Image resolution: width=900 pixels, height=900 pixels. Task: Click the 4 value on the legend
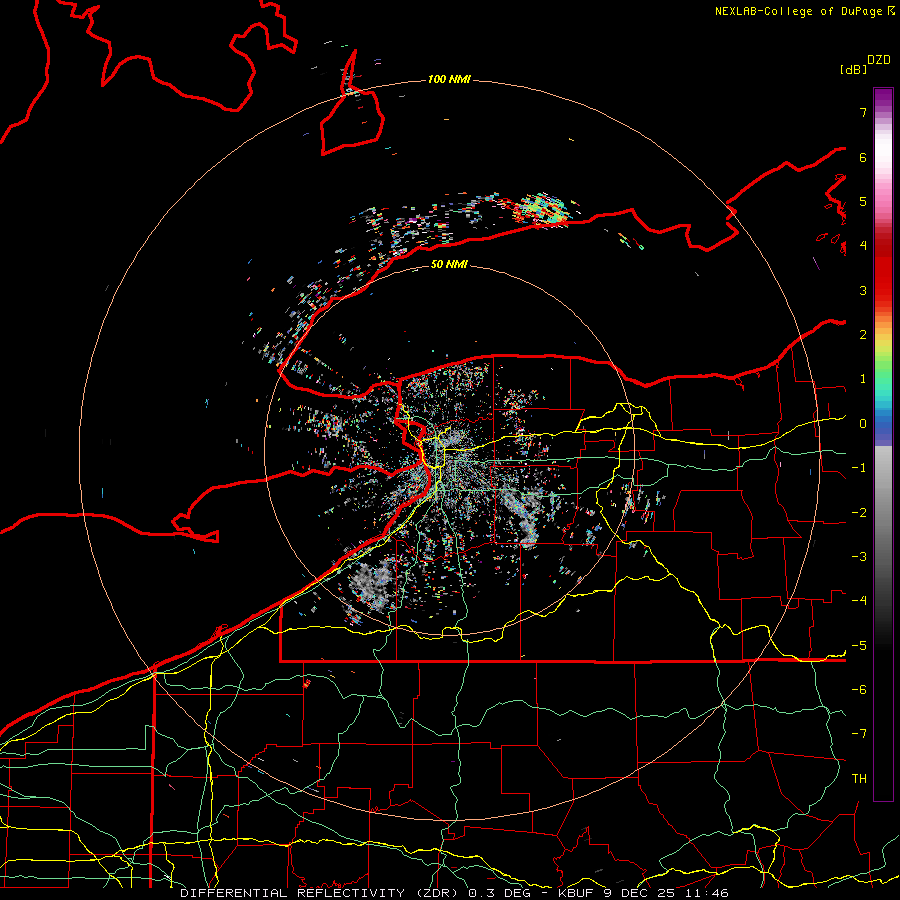coord(863,246)
